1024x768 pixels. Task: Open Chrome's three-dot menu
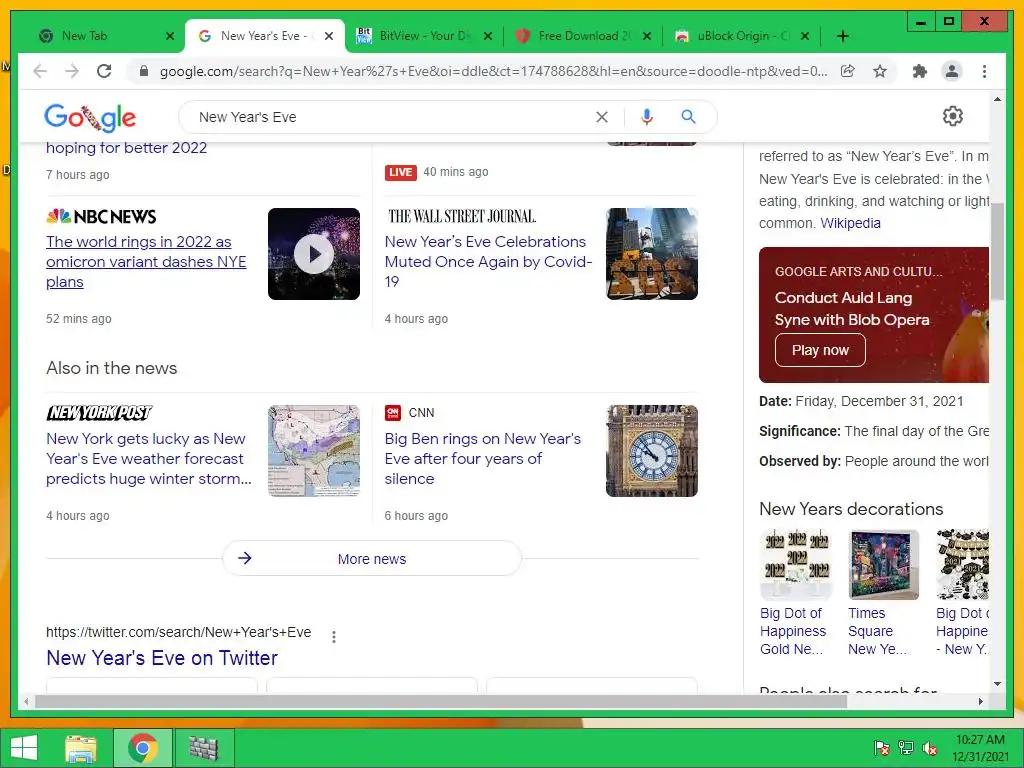[x=984, y=71]
